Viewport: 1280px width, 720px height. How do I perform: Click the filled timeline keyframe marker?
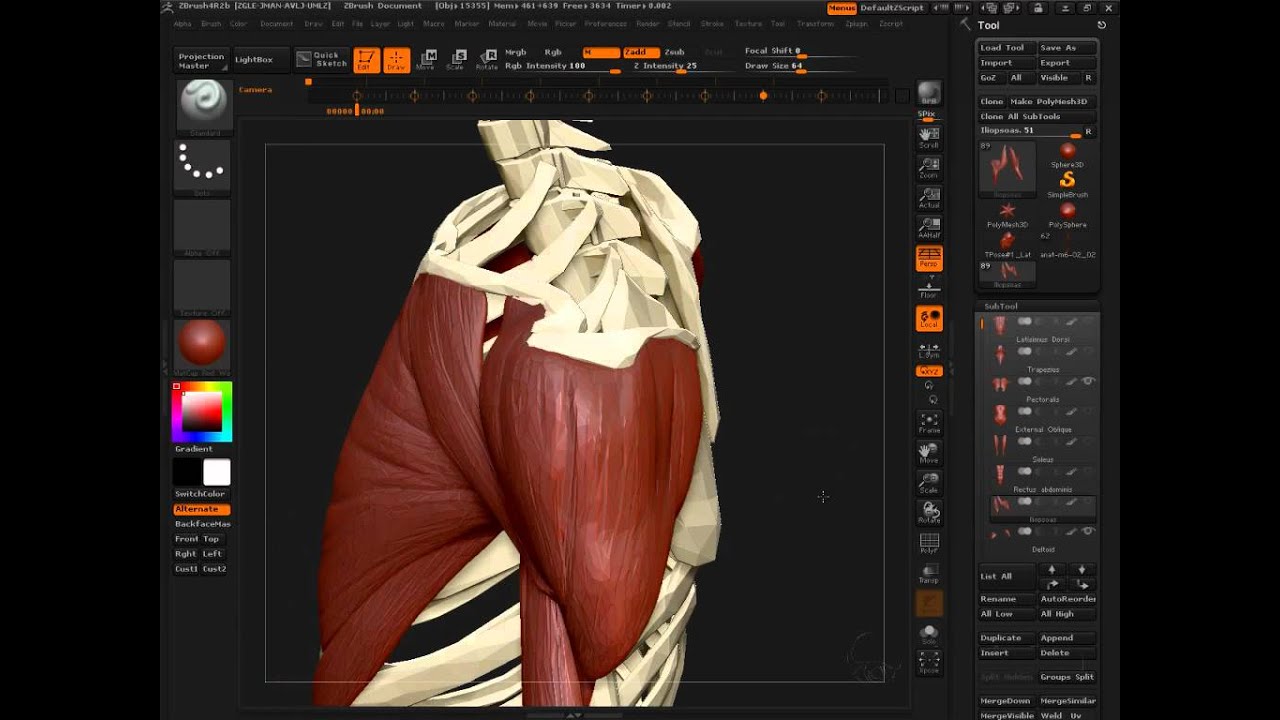click(x=763, y=96)
